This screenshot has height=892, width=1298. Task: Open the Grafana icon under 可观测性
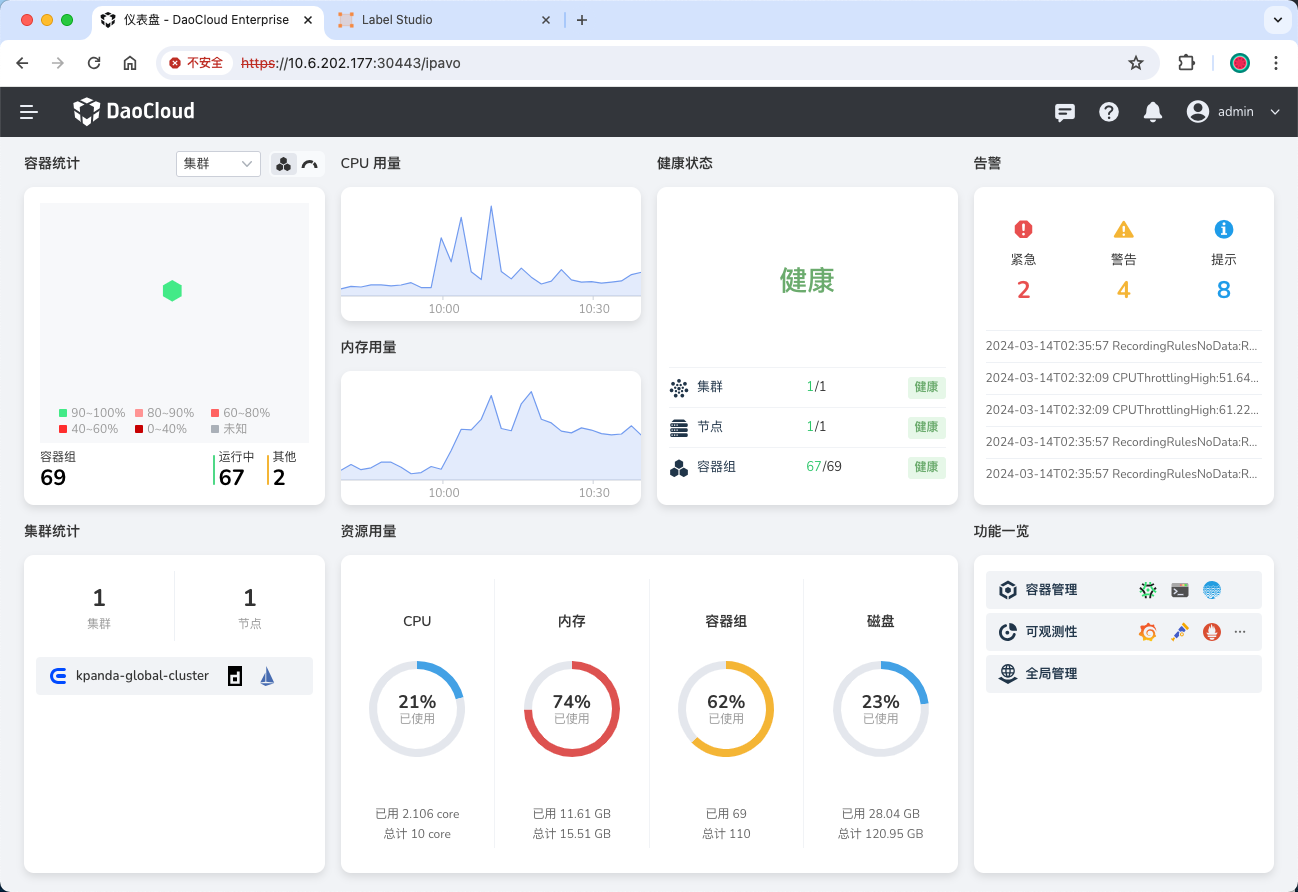(1148, 632)
